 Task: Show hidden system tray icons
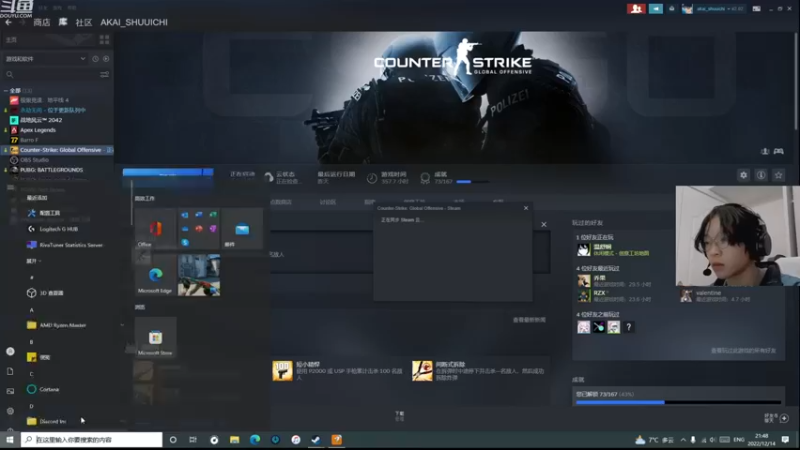683,439
